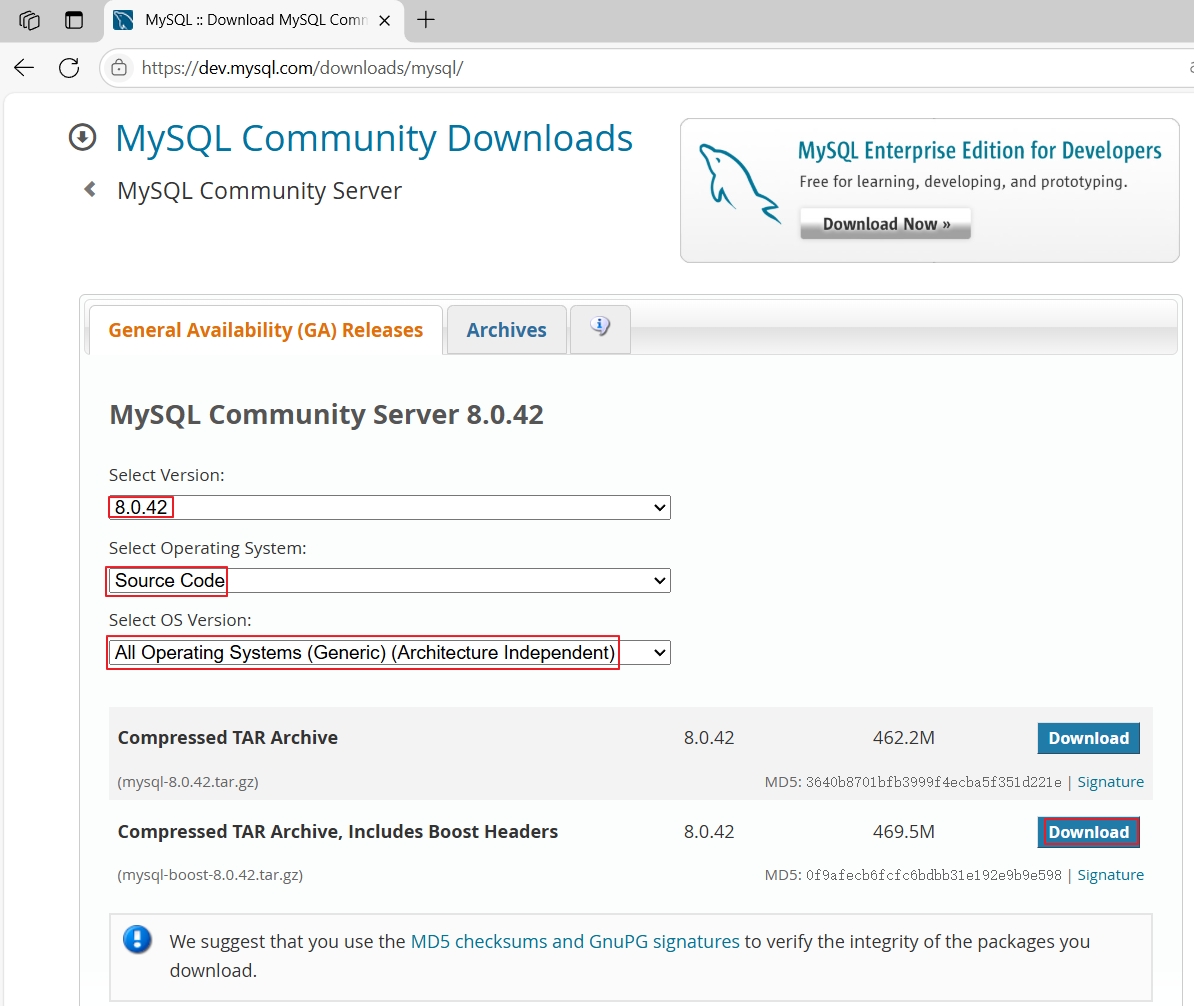Open the Select OS Version dropdown
Screen dimensions: 1194x1006
[389, 653]
